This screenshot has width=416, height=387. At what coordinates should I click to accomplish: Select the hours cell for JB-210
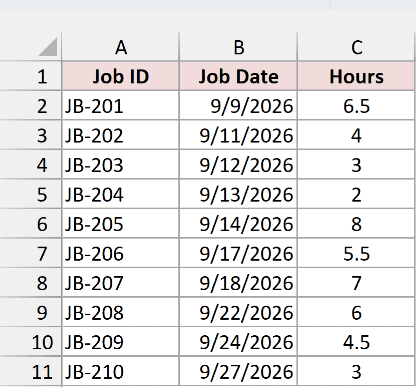pos(356,371)
